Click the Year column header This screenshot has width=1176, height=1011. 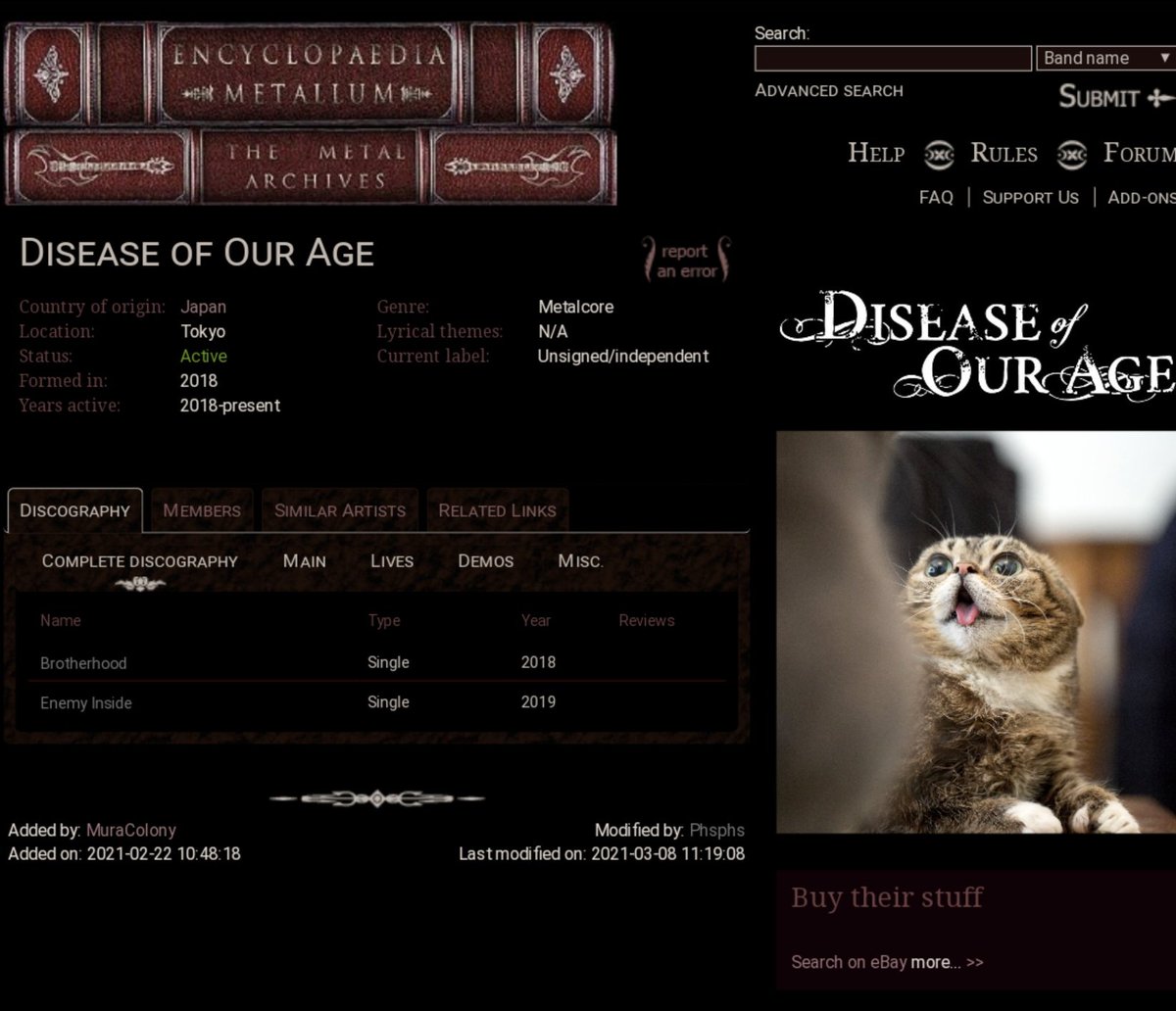536,620
